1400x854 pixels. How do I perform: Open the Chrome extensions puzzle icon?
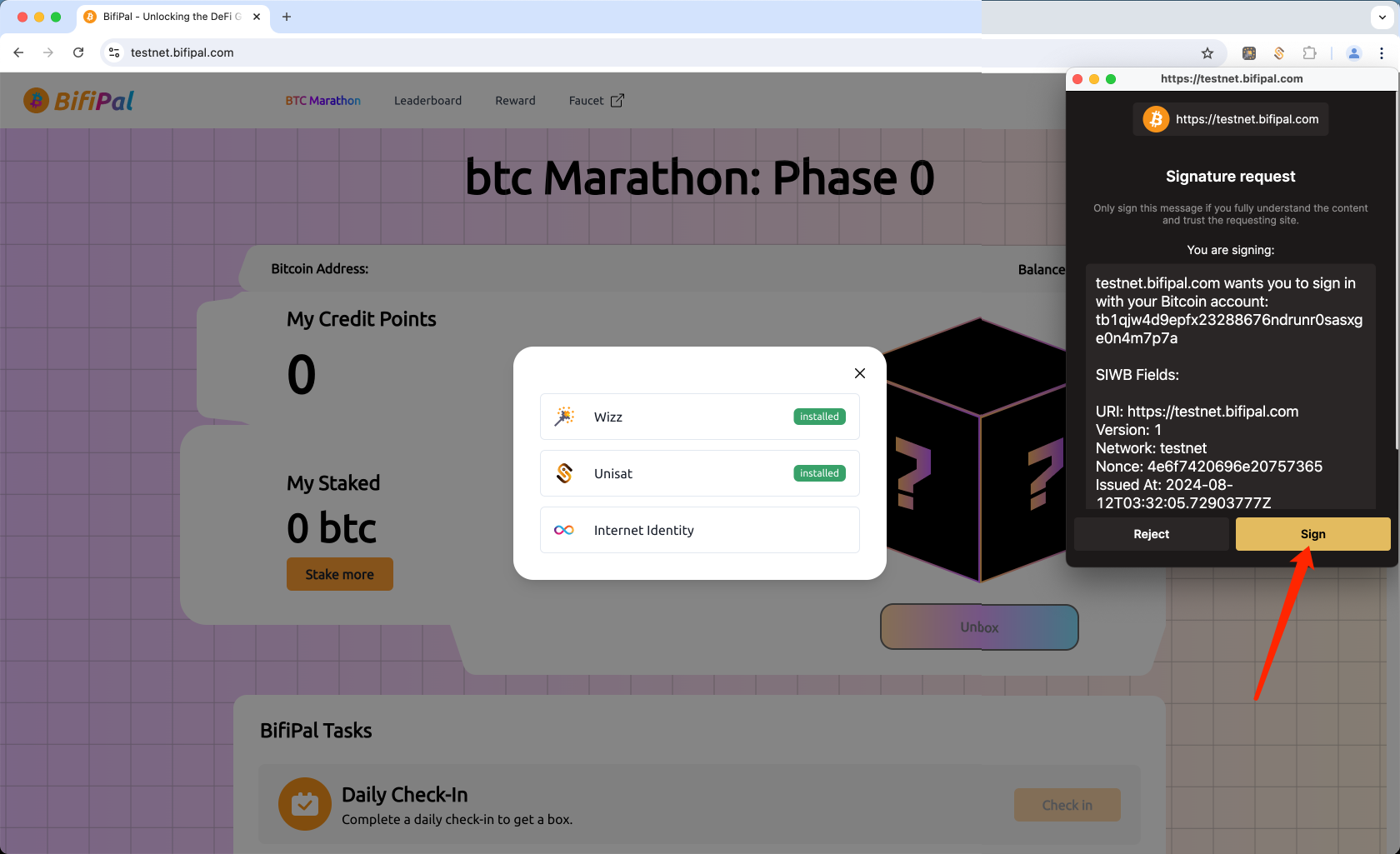(x=1309, y=53)
